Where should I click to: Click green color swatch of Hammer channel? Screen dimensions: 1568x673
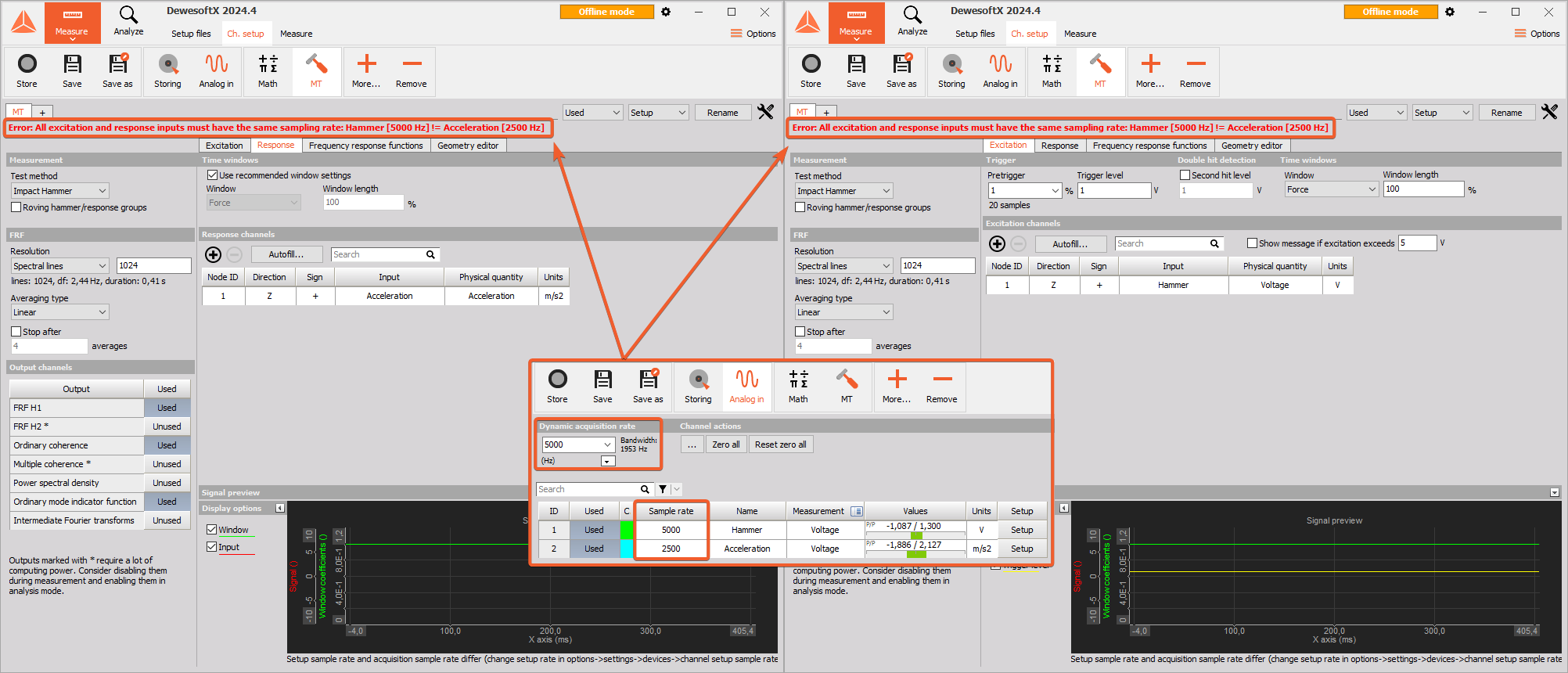pyautogui.click(x=627, y=530)
